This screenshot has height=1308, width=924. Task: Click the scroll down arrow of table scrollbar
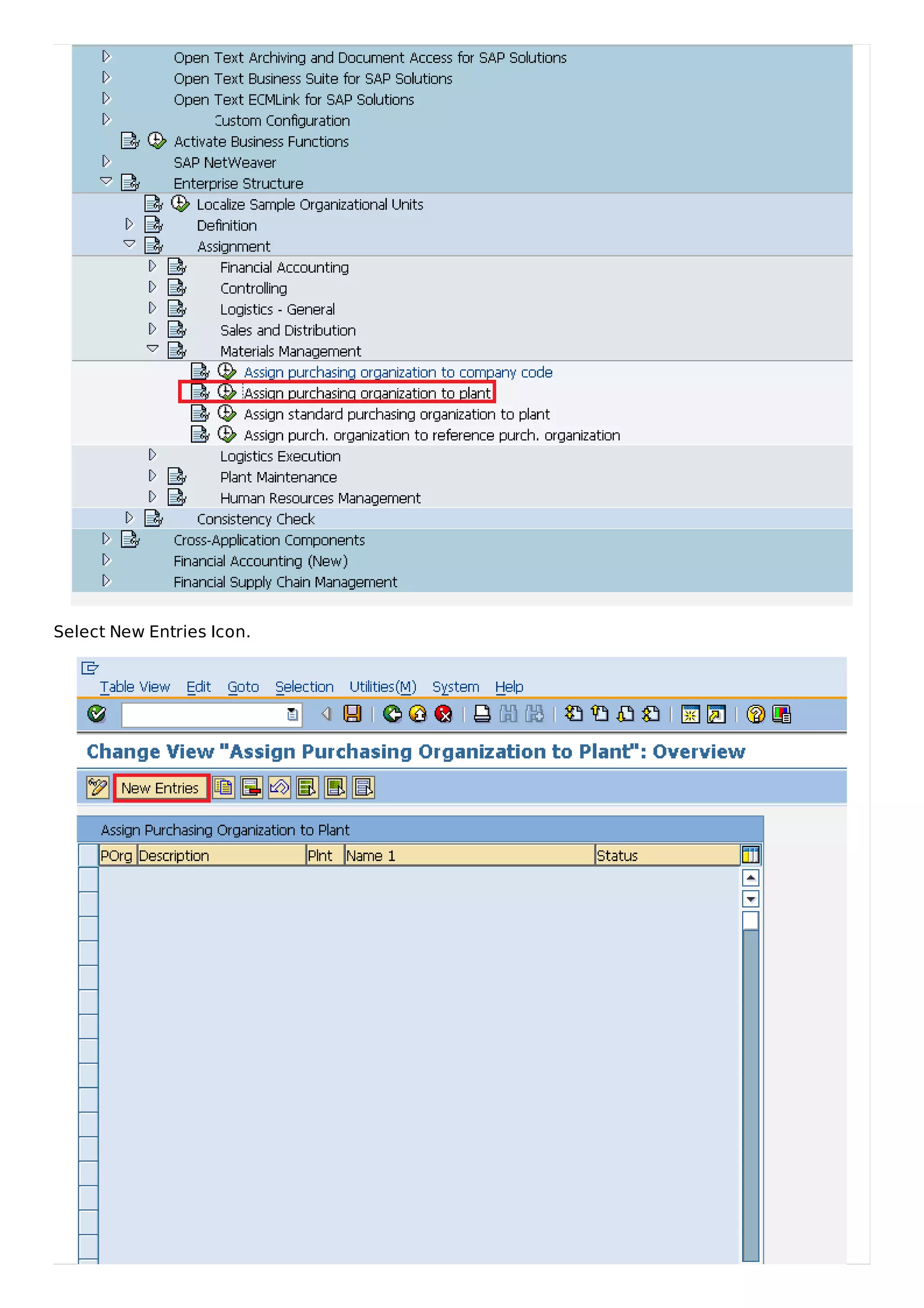[x=750, y=900]
